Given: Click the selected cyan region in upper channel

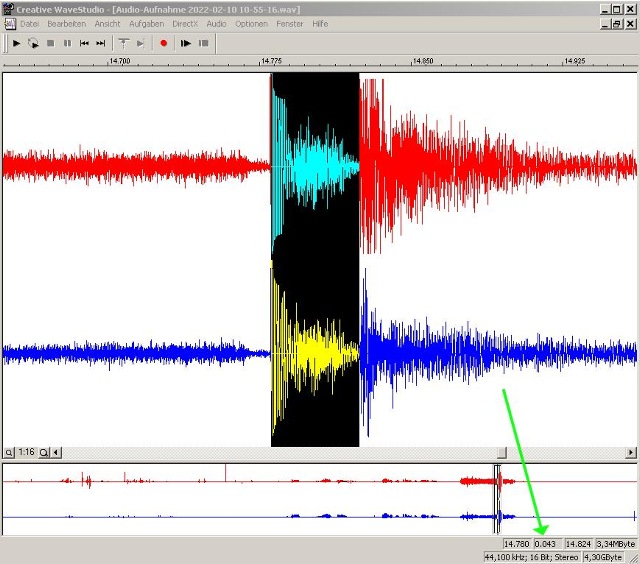Looking at the screenshot, I should (x=315, y=165).
